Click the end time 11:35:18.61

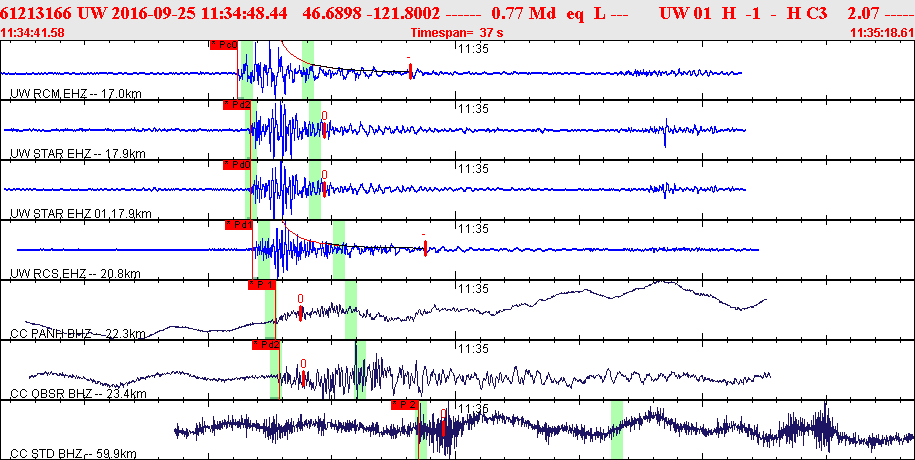tap(882, 33)
